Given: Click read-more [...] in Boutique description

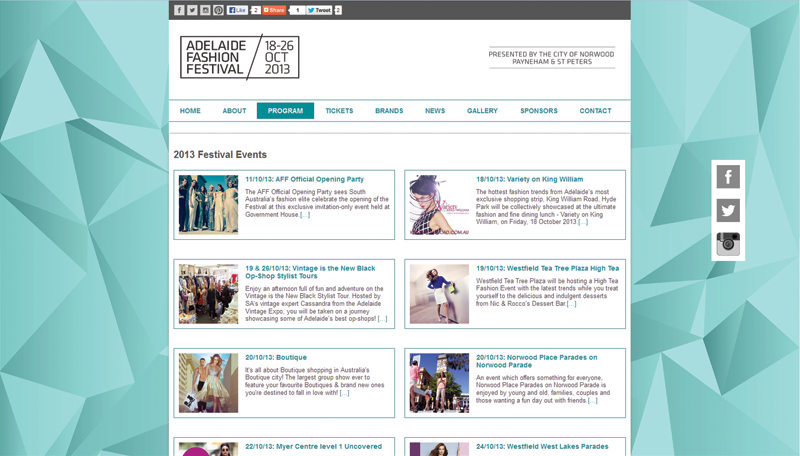Looking at the screenshot, I should (x=344, y=393).
